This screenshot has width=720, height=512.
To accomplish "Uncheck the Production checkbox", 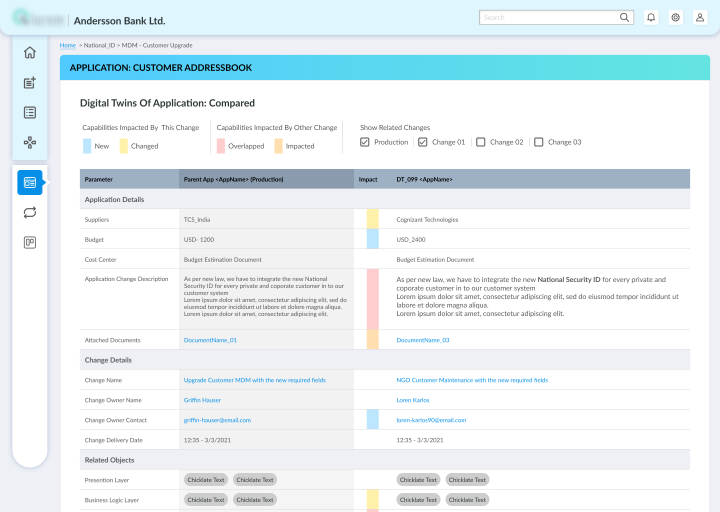I will tap(365, 142).
